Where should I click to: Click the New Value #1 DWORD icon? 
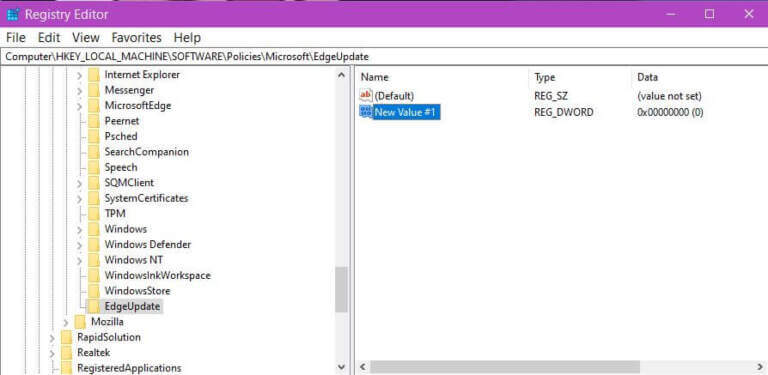click(x=366, y=112)
